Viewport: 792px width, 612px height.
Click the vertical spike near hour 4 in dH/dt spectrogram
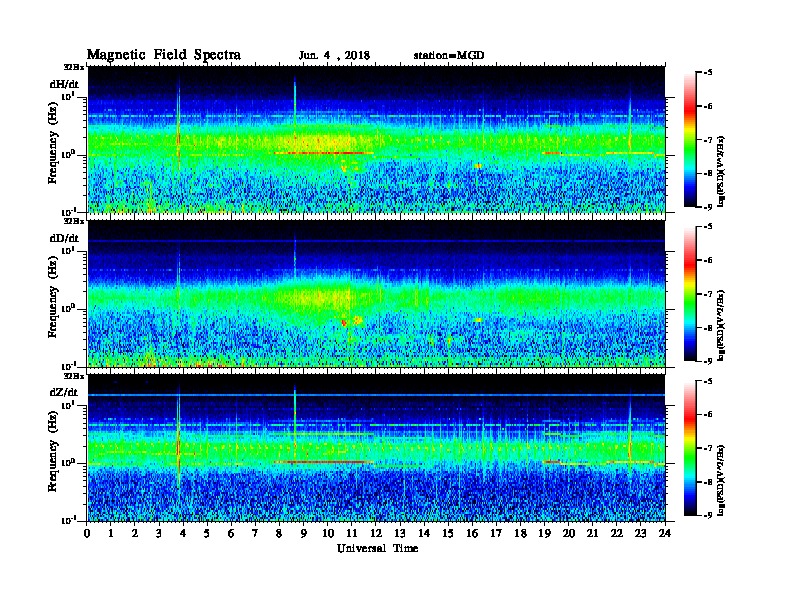tap(178, 126)
